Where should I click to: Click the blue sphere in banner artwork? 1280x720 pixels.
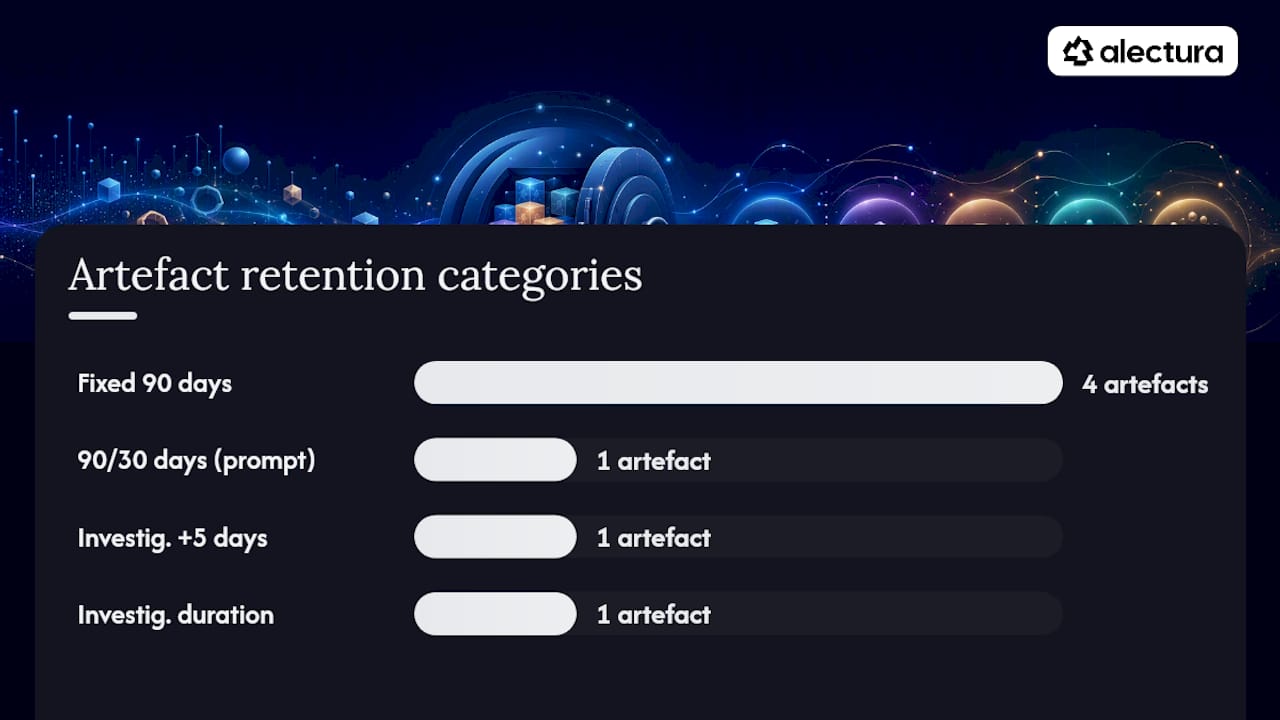coord(236,160)
